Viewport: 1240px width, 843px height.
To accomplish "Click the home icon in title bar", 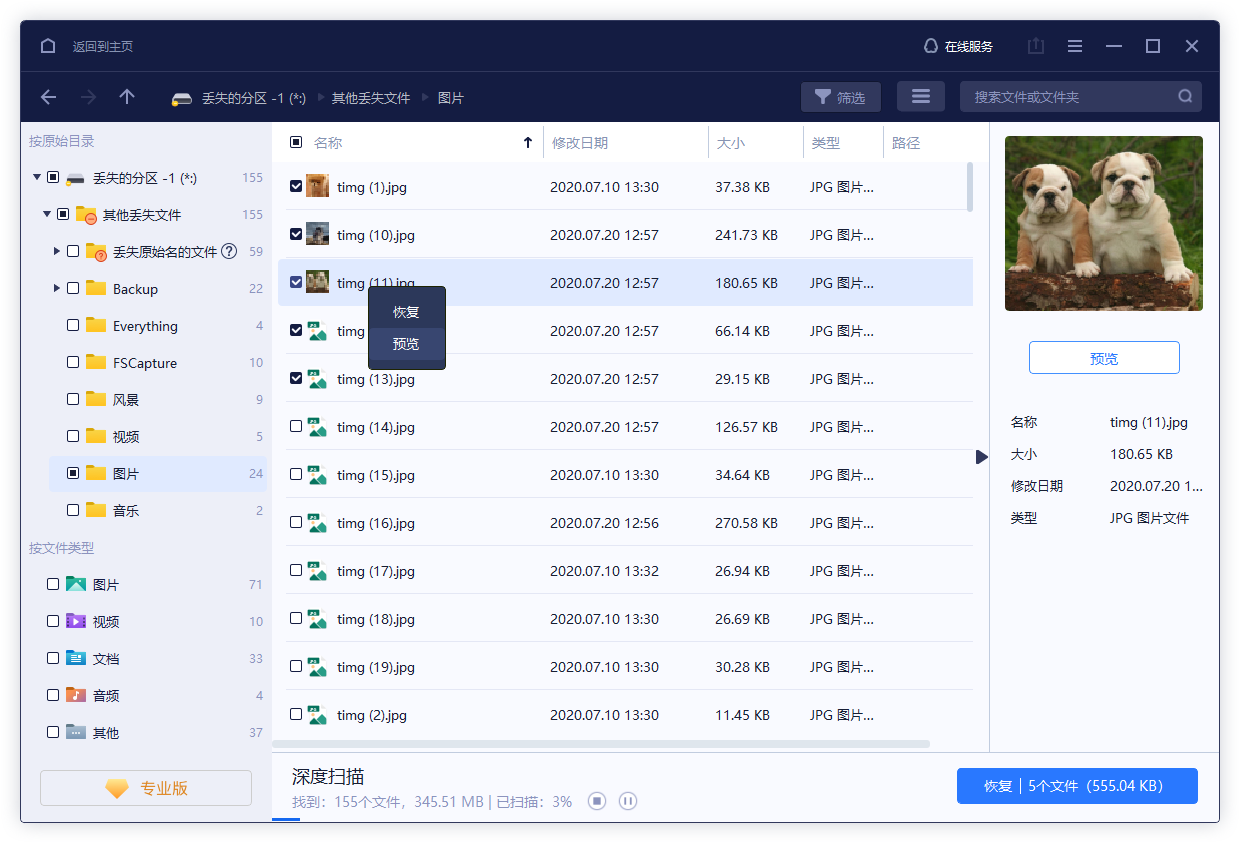I will pyautogui.click(x=48, y=46).
